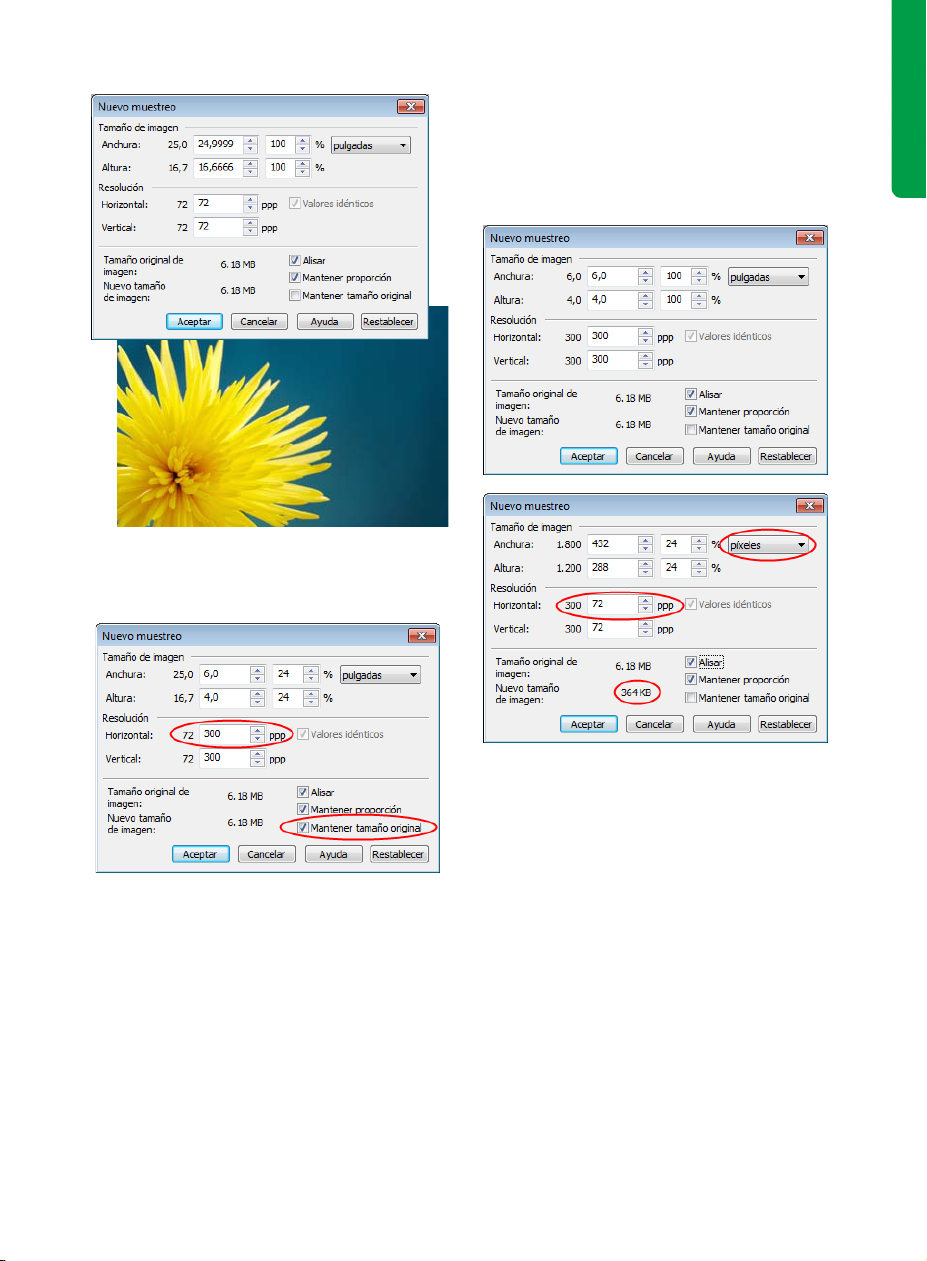Click the 364 KB new image size value
The width and height of the screenshot is (927, 1261).
[636, 692]
